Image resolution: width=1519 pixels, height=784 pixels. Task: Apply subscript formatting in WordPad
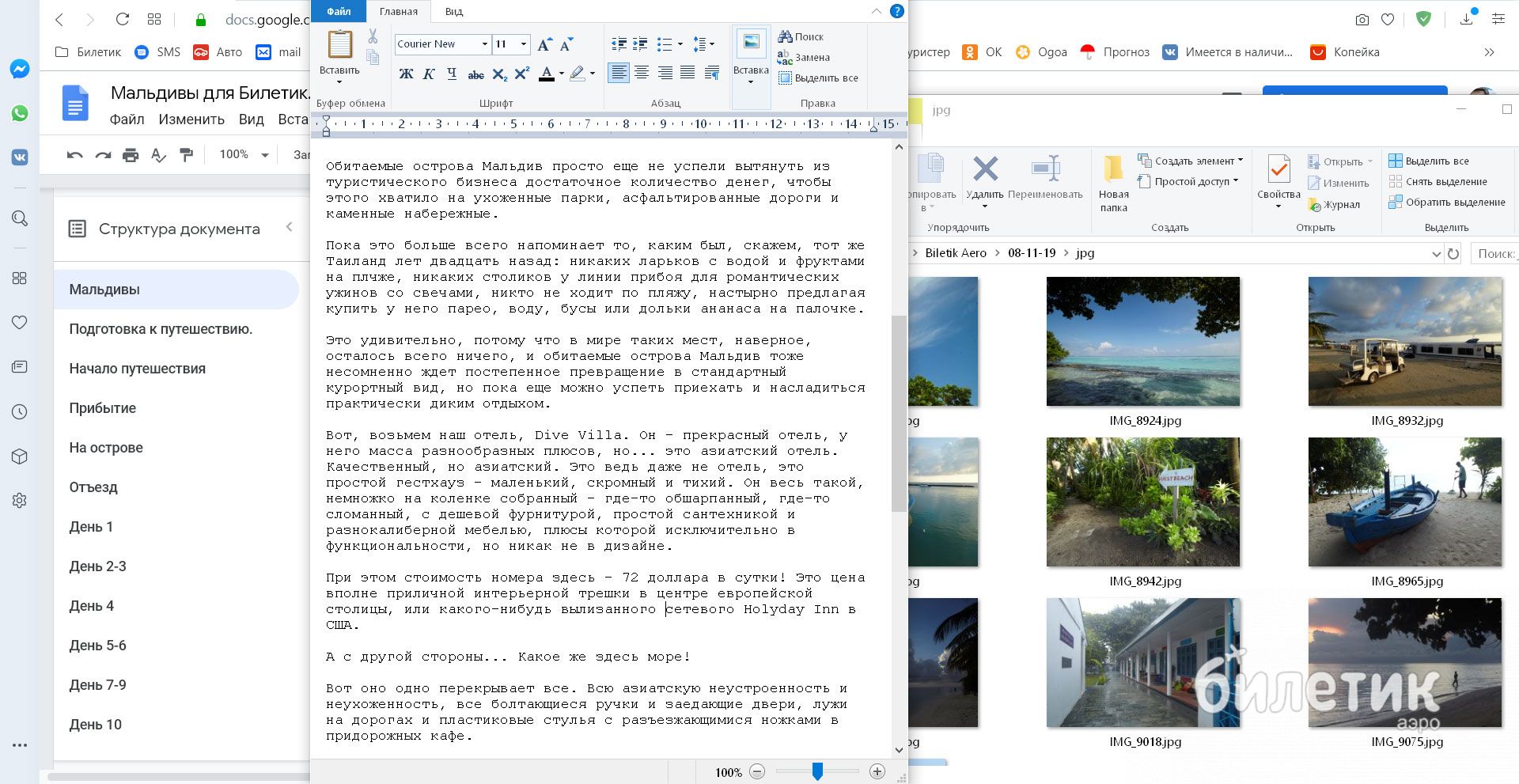pos(499,74)
